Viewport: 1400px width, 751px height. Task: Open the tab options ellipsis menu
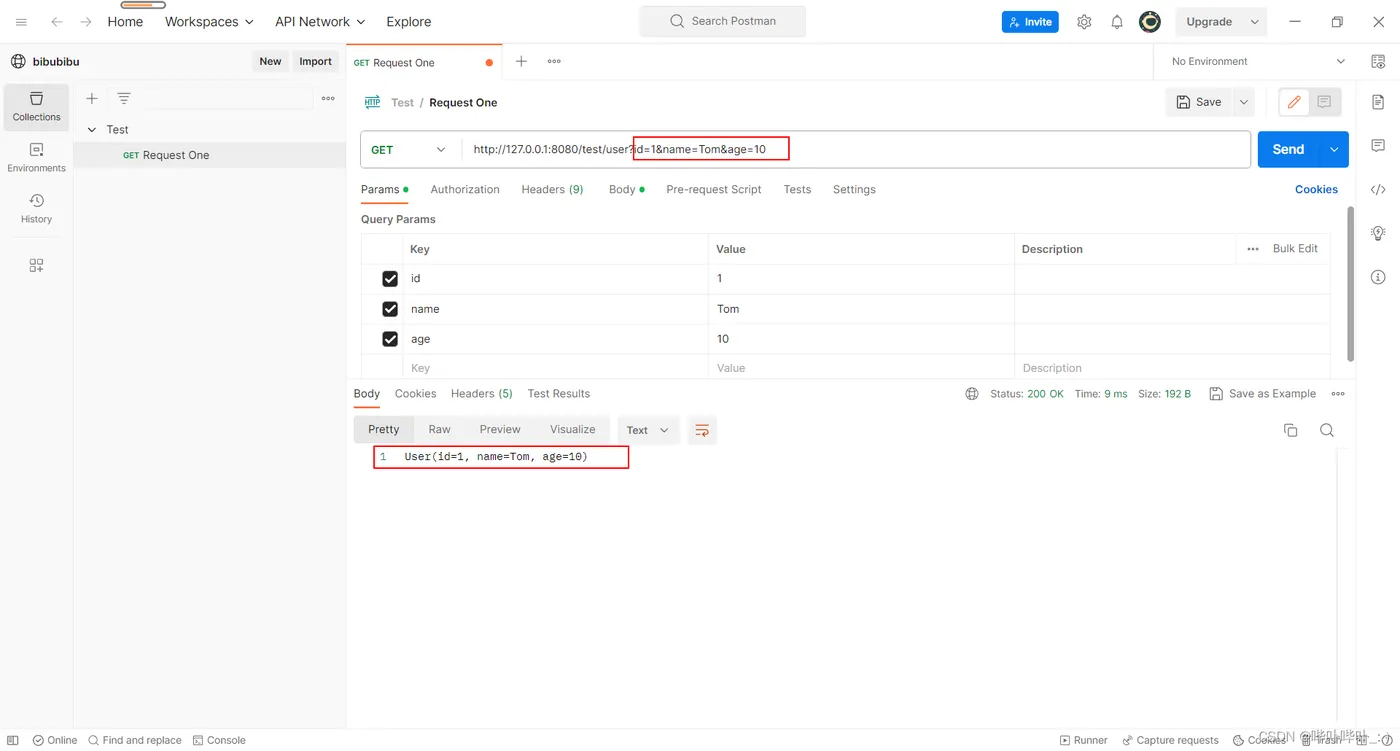pos(554,62)
